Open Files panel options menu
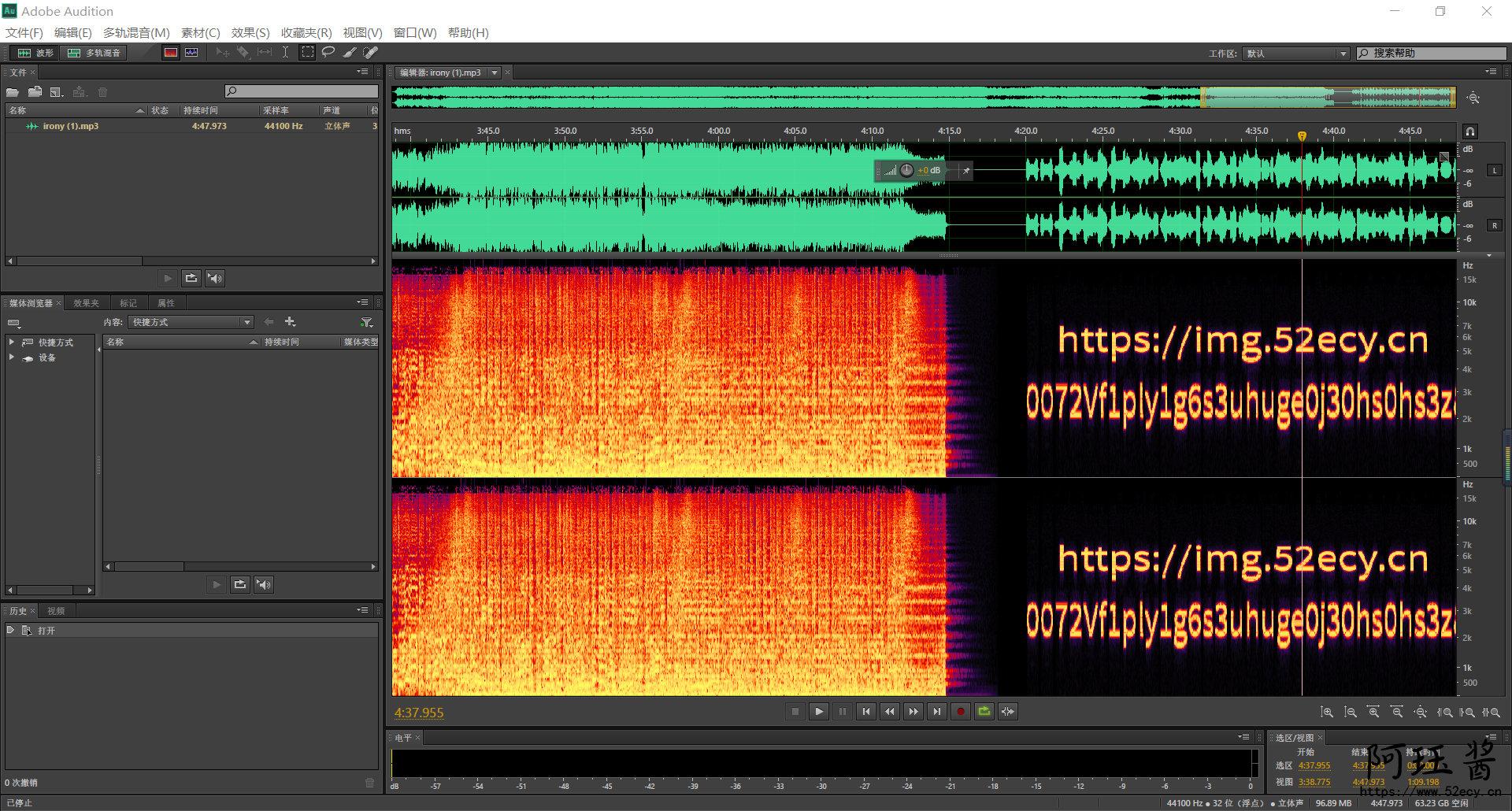Image resolution: width=1512 pixels, height=811 pixels. 362,72
